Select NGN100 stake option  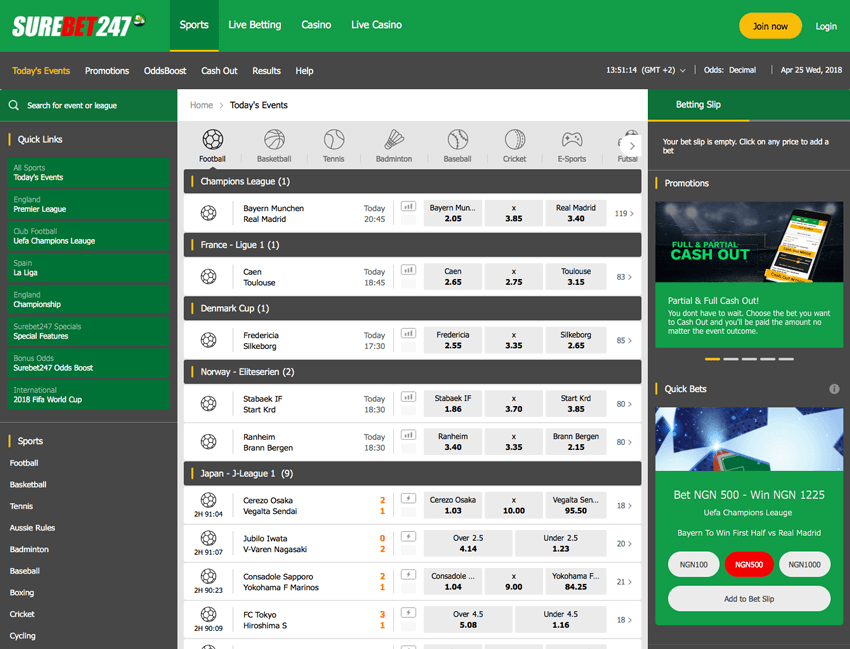click(x=694, y=564)
